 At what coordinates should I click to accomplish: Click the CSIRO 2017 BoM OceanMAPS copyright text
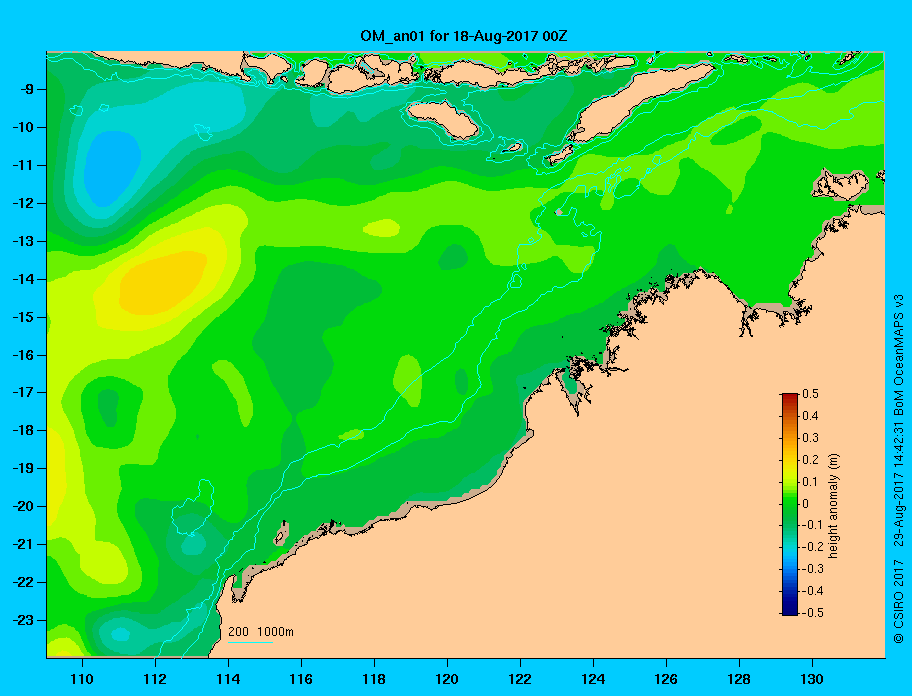(x=899, y=469)
